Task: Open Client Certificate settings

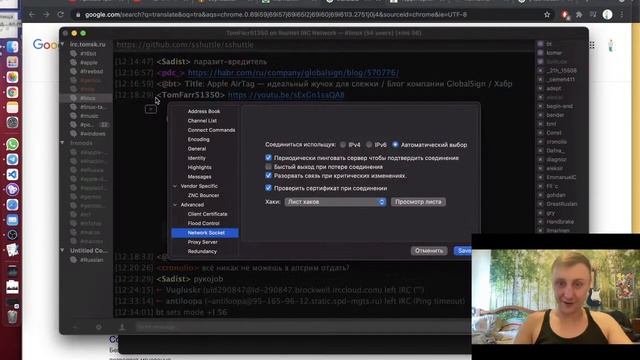Action: (x=207, y=214)
